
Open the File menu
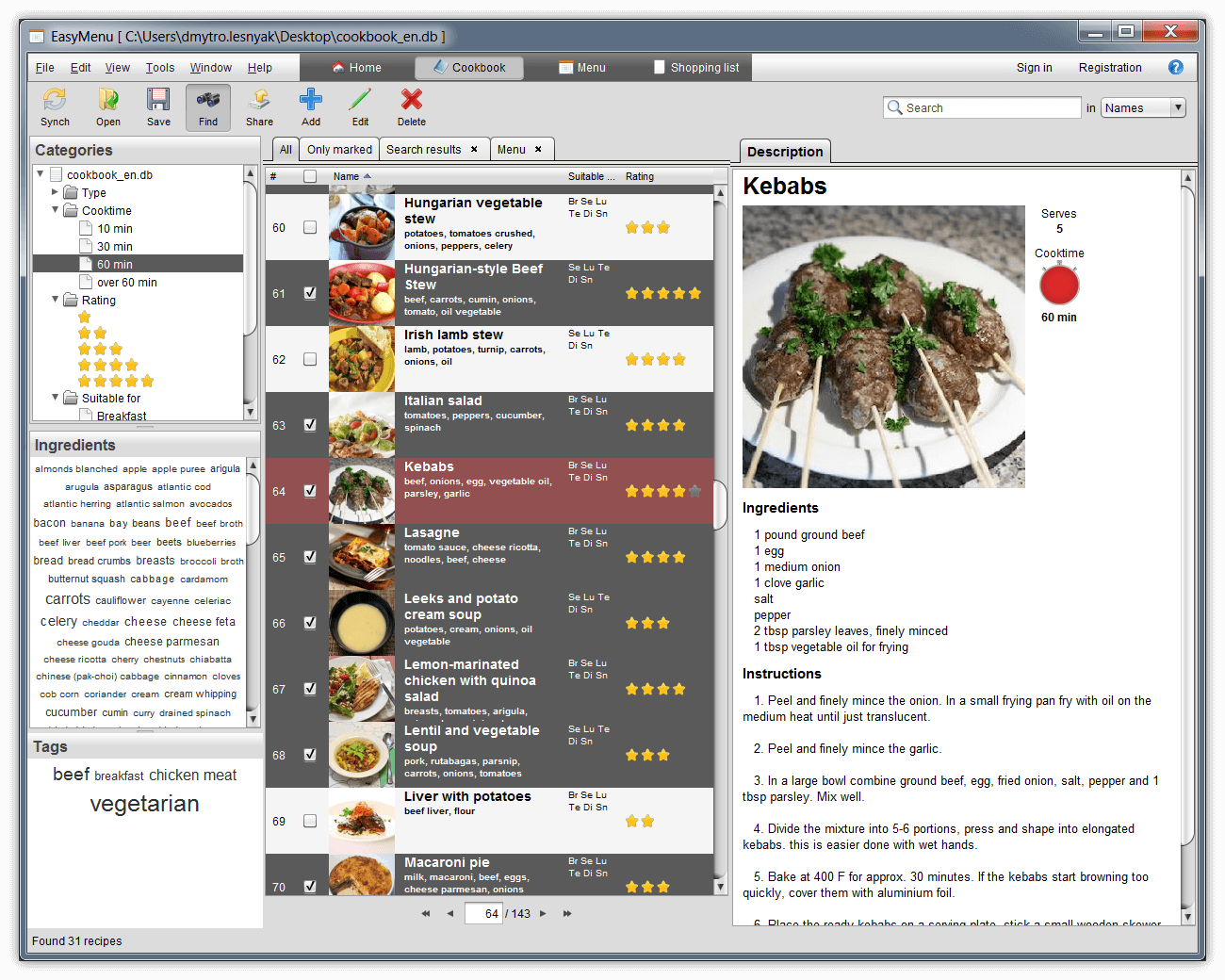(44, 67)
